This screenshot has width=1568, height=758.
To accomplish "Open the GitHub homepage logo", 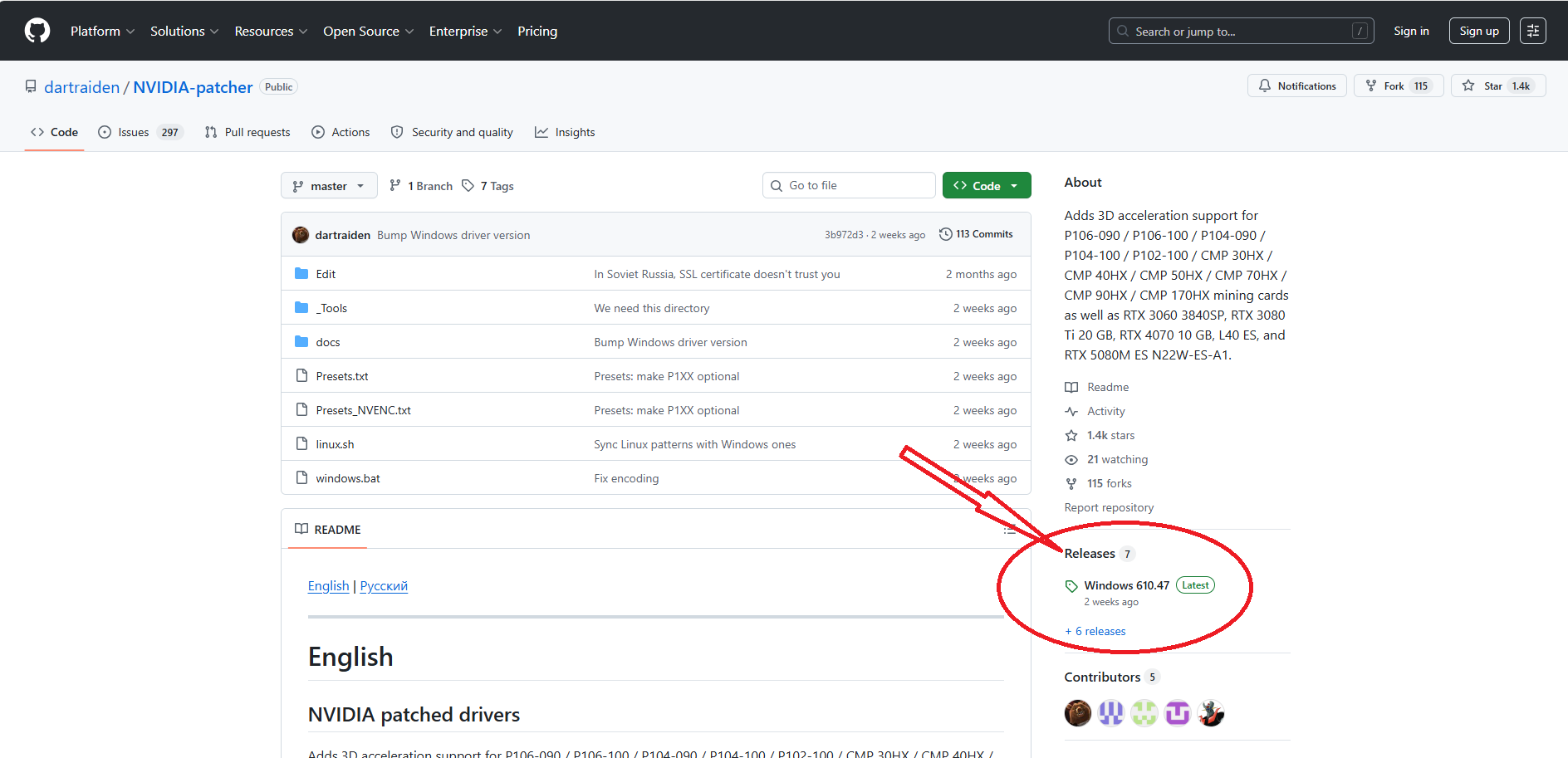I will (37, 31).
